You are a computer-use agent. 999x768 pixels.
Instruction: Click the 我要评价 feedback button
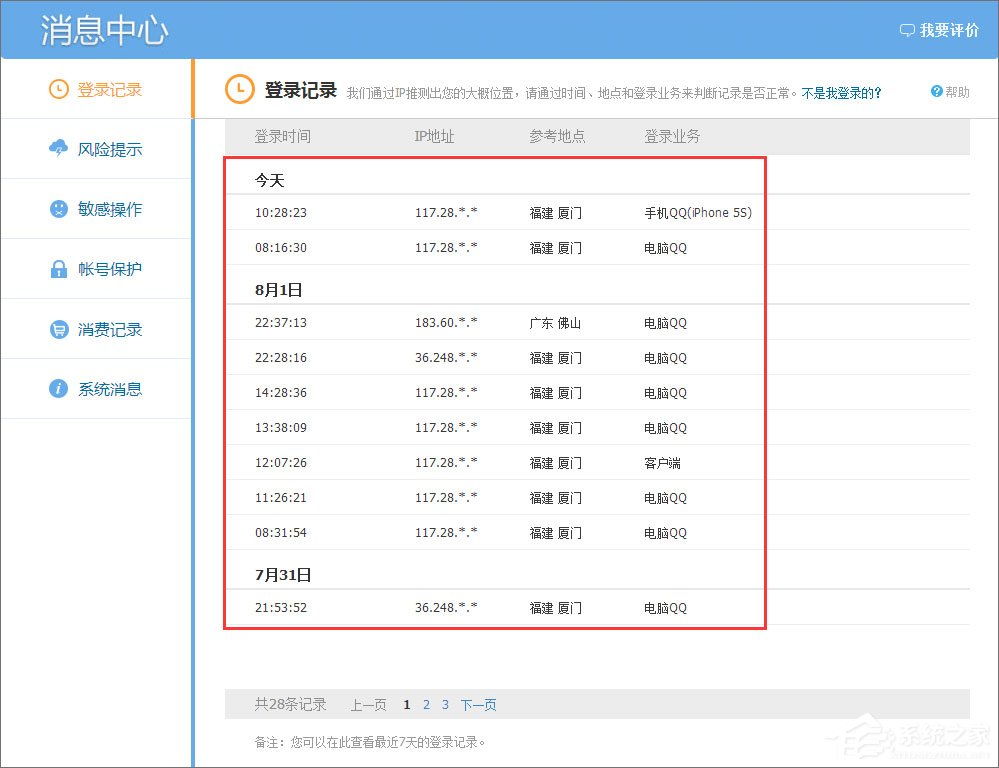(x=942, y=29)
